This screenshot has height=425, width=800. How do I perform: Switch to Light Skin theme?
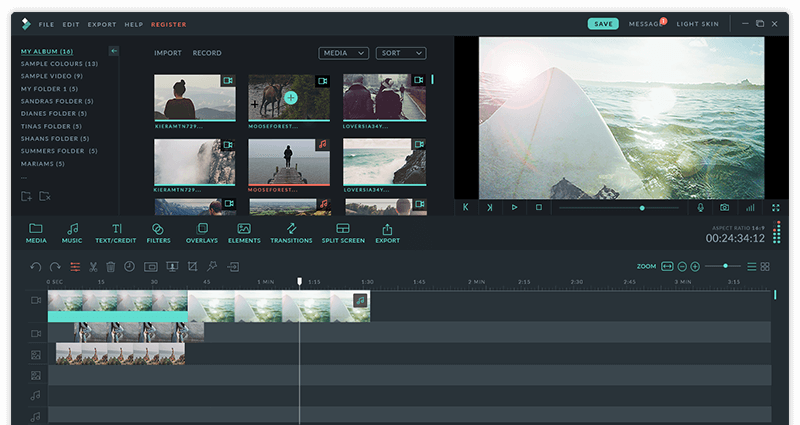(x=697, y=23)
